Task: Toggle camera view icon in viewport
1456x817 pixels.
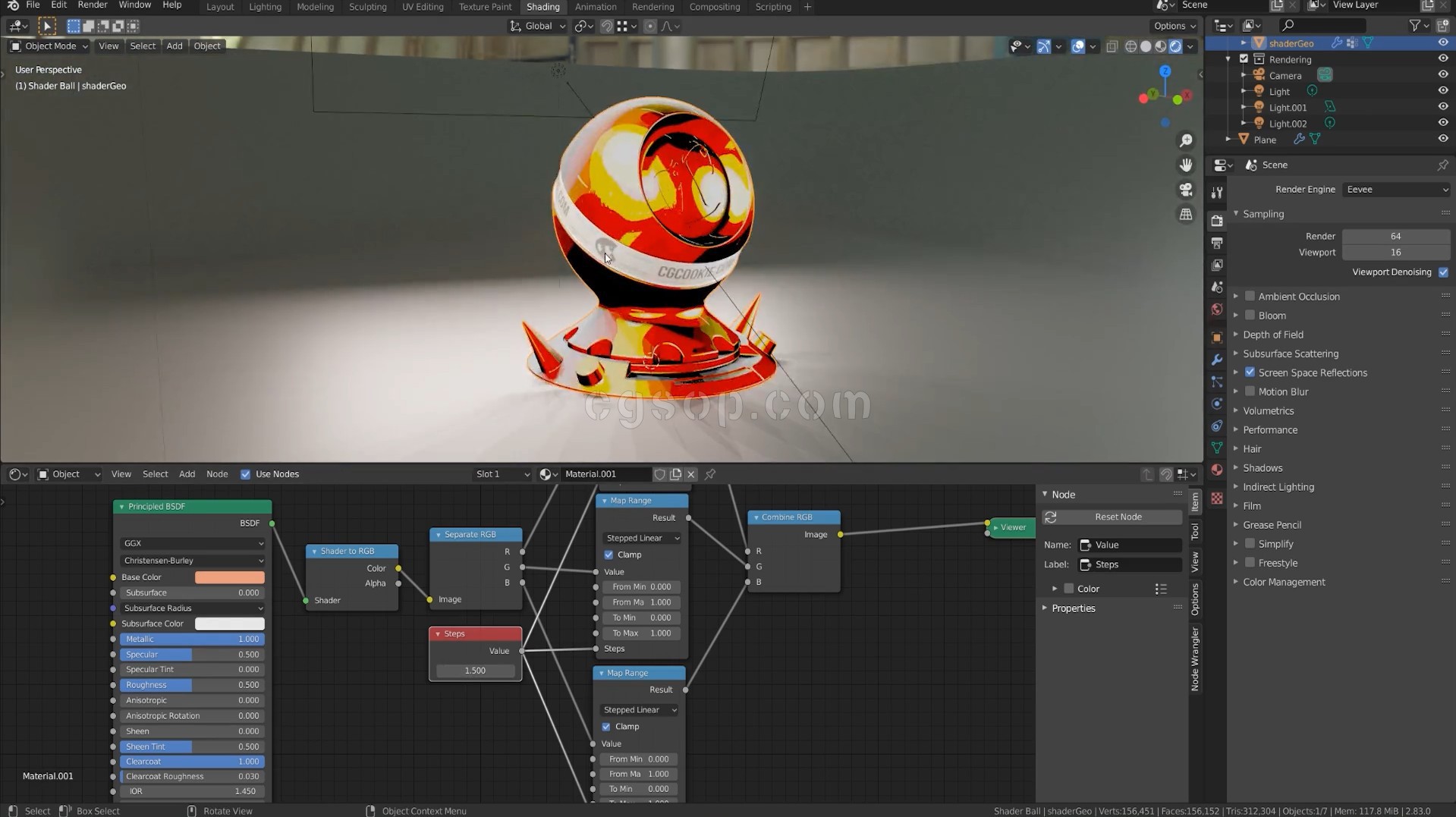Action: (x=1185, y=190)
